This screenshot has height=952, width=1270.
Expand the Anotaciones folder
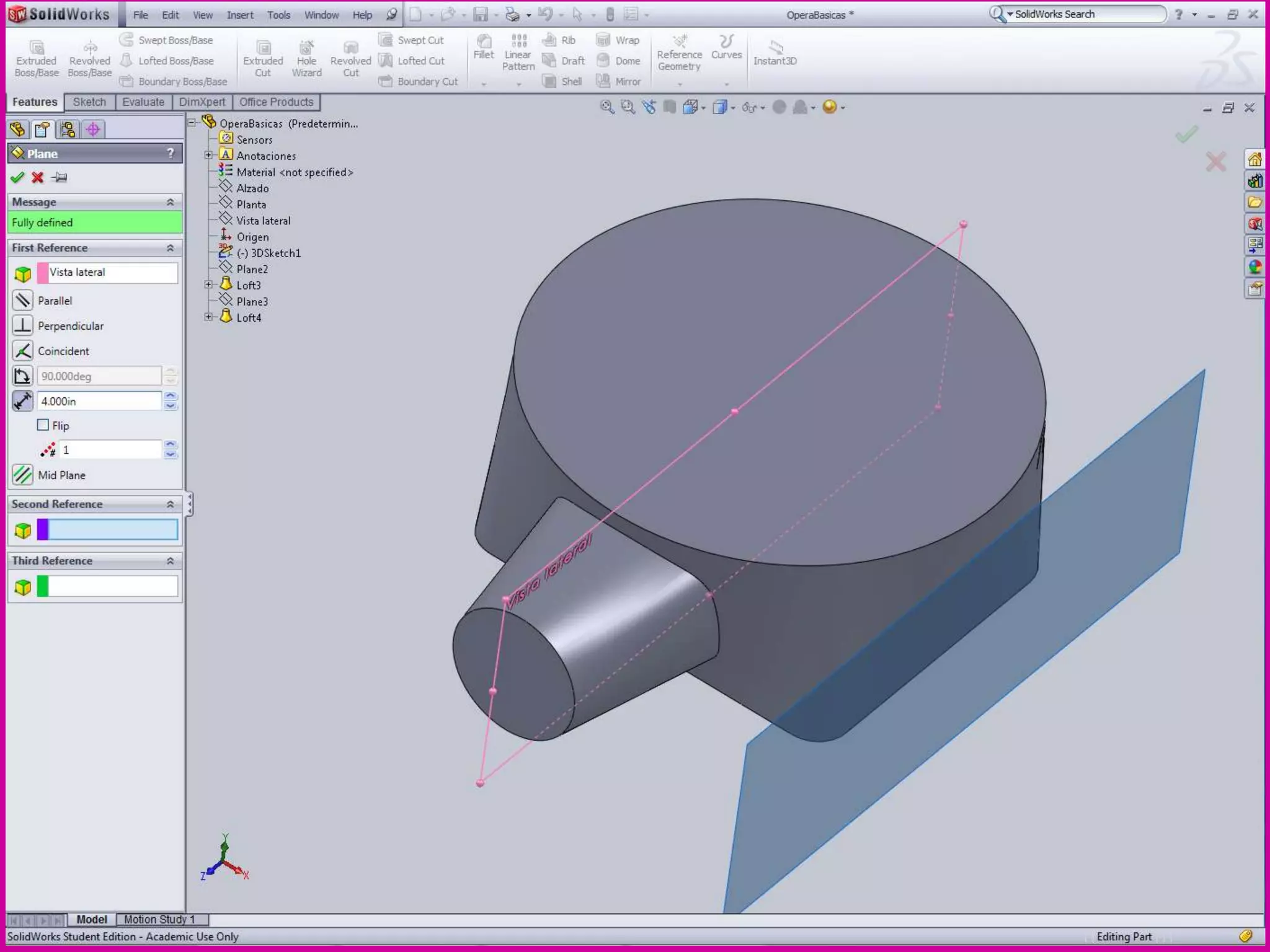click(209, 155)
